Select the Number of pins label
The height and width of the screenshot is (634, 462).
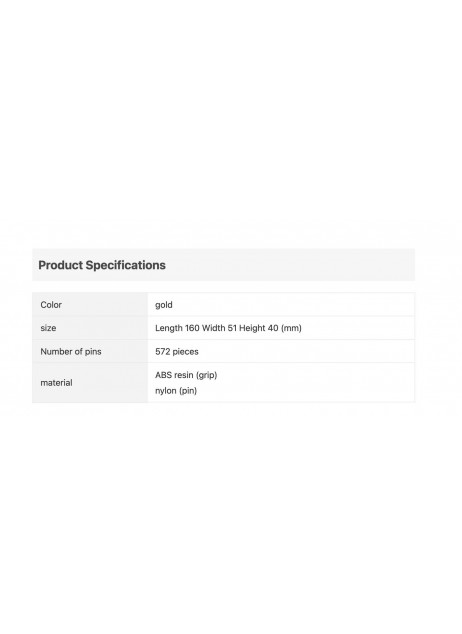[71, 351]
